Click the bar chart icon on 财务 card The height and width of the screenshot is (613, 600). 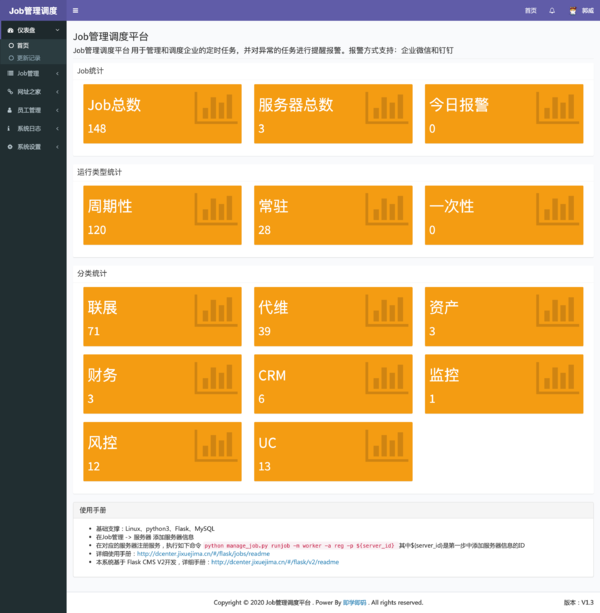coord(216,378)
